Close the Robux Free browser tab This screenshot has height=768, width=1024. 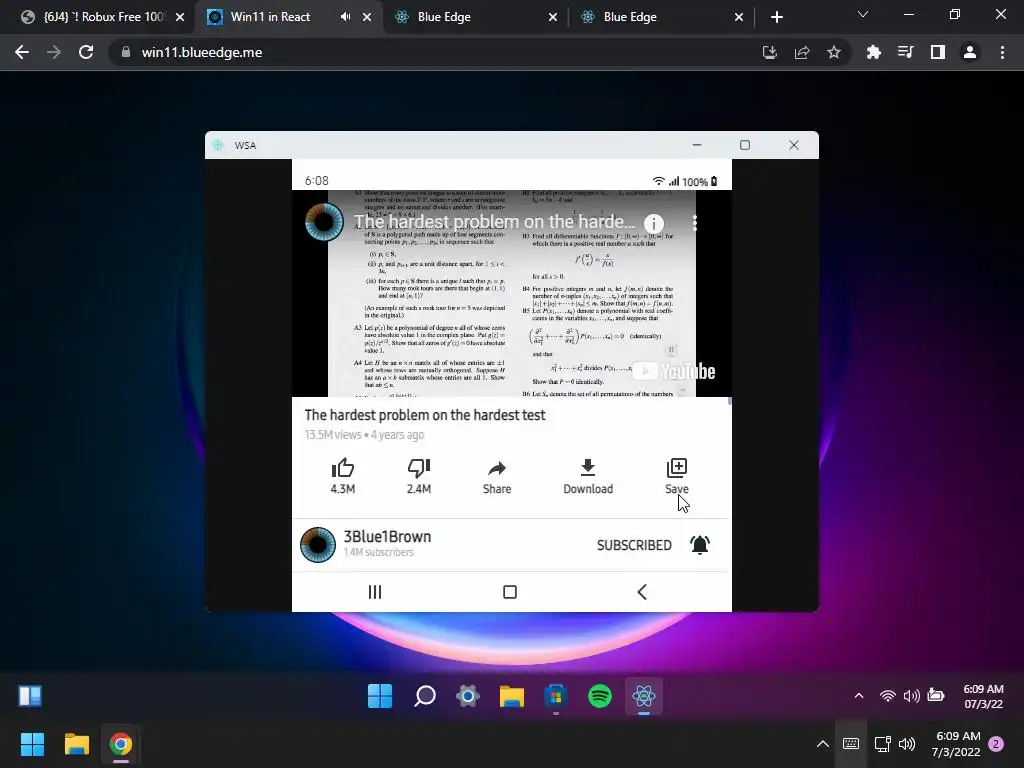180,17
